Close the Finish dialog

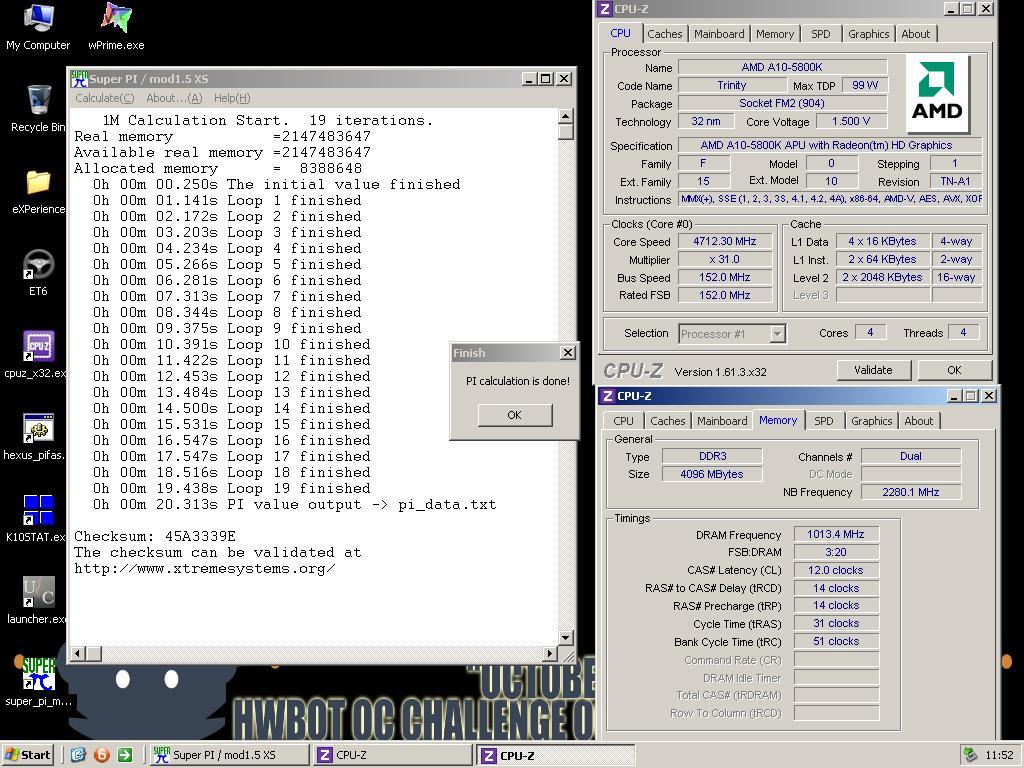(568, 353)
